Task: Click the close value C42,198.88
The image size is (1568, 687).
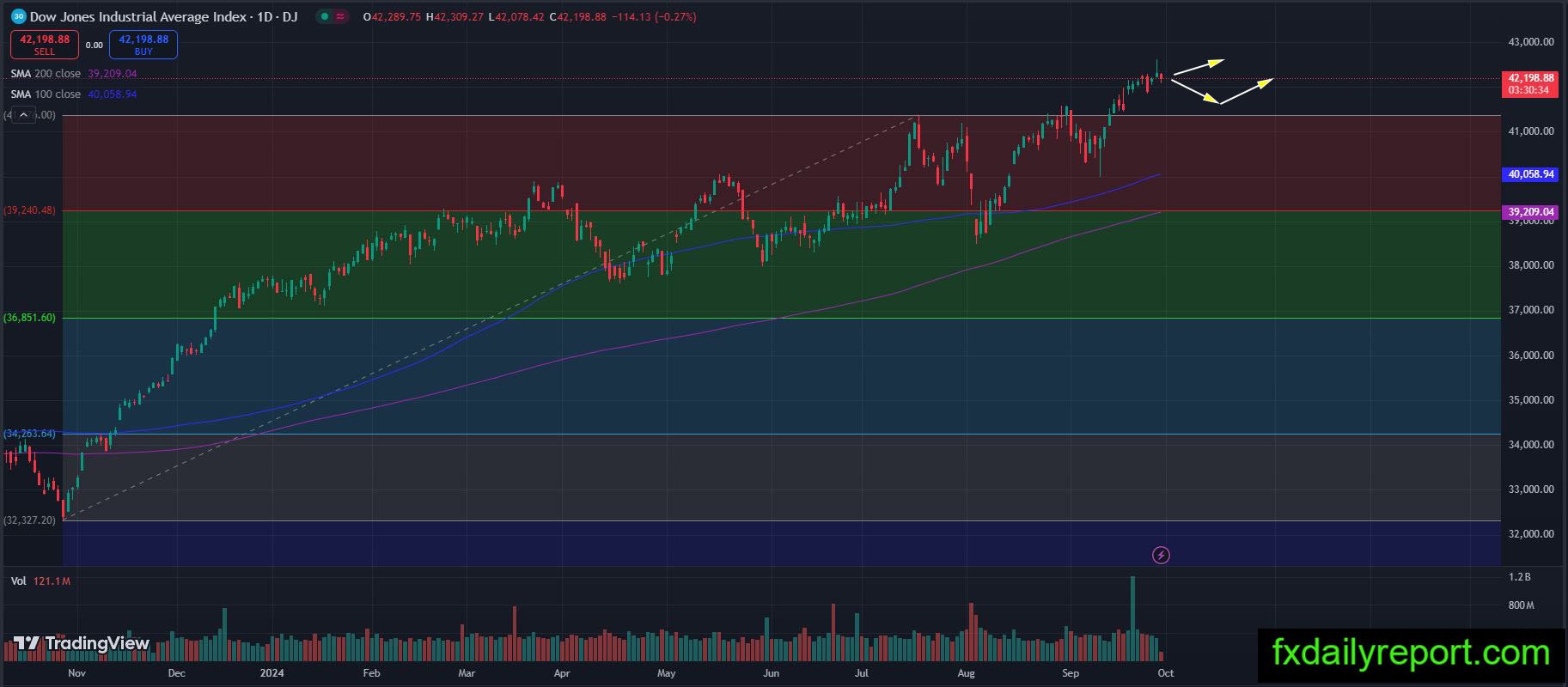Action: 577,17
